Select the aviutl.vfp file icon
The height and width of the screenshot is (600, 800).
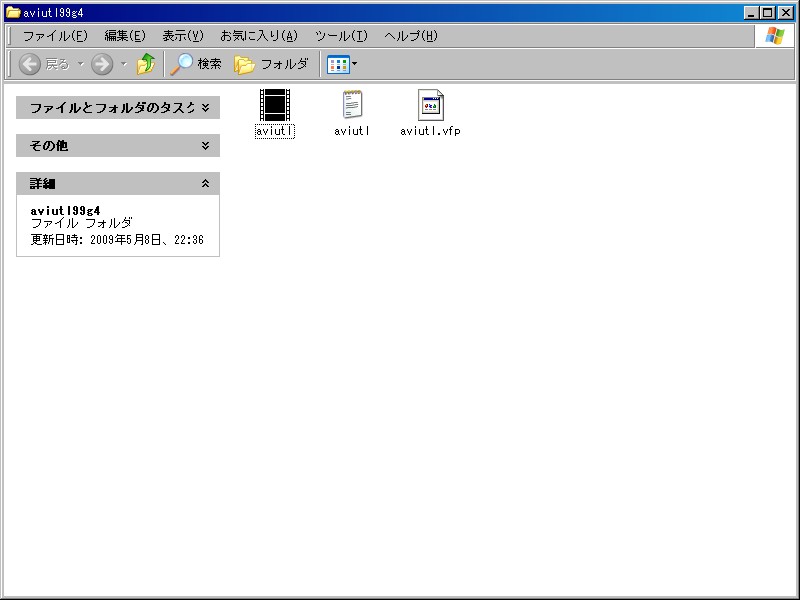(430, 105)
